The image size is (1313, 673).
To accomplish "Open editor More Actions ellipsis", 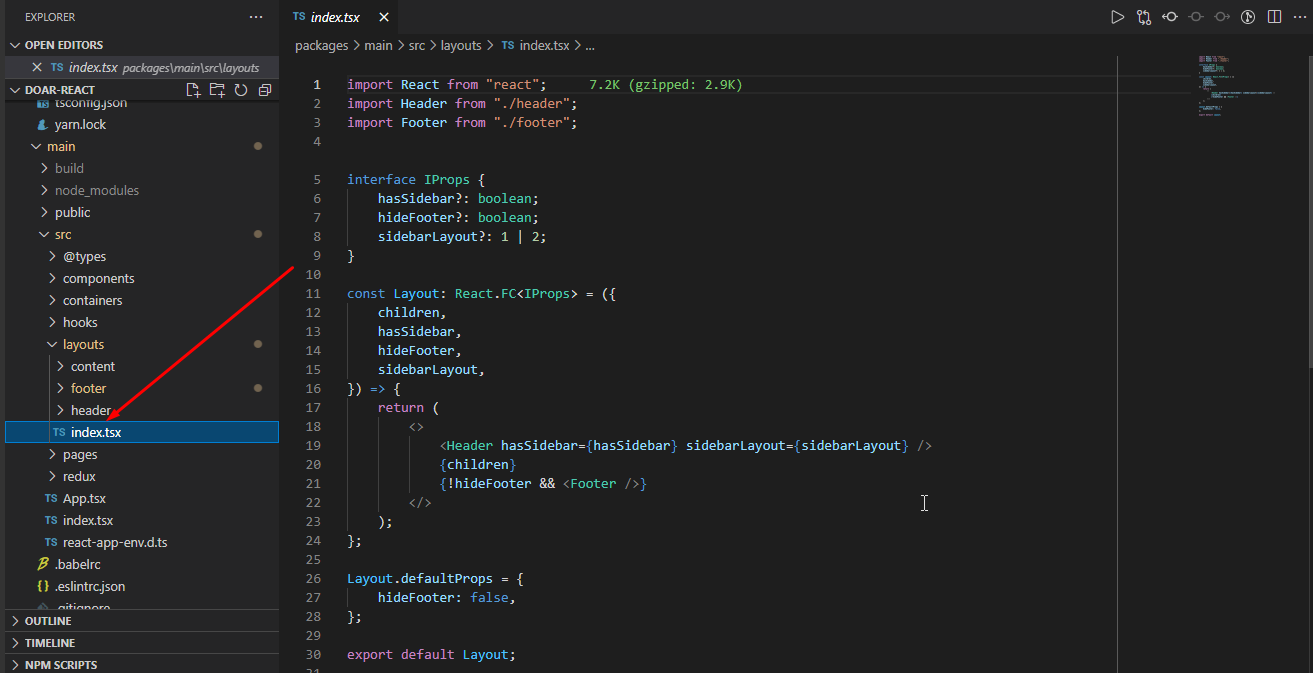I will click(1299, 17).
